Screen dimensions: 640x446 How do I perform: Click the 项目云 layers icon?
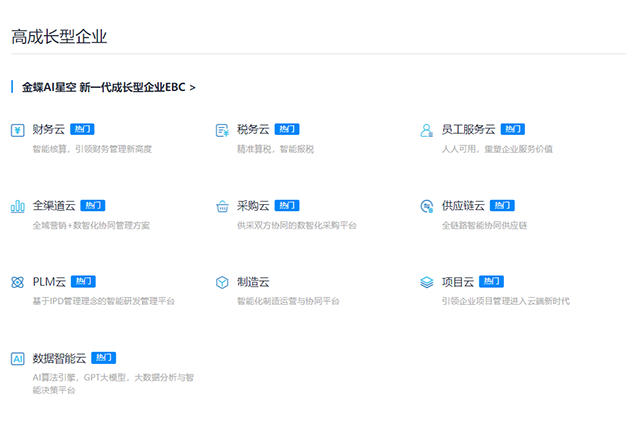coord(427,282)
